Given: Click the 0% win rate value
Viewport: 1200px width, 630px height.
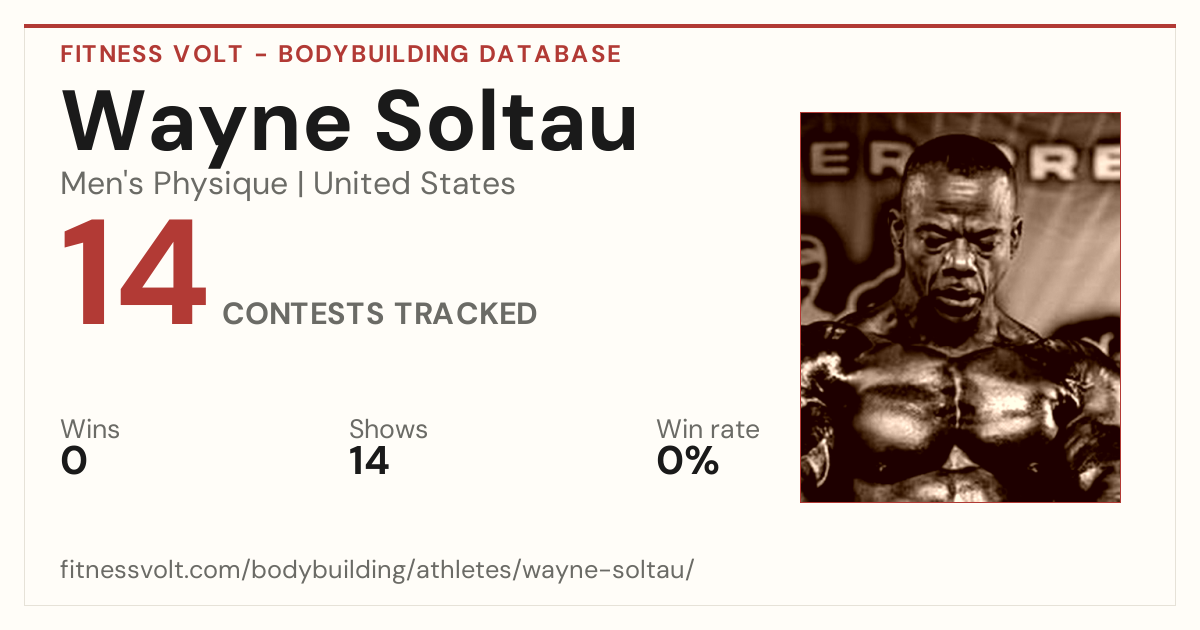Looking at the screenshot, I should tap(688, 461).
